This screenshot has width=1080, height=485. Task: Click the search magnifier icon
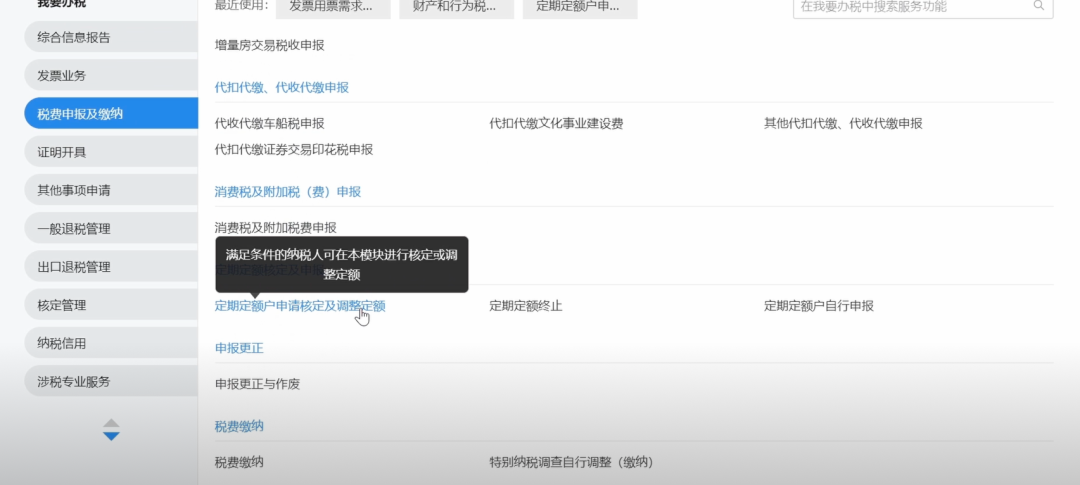click(1039, 6)
